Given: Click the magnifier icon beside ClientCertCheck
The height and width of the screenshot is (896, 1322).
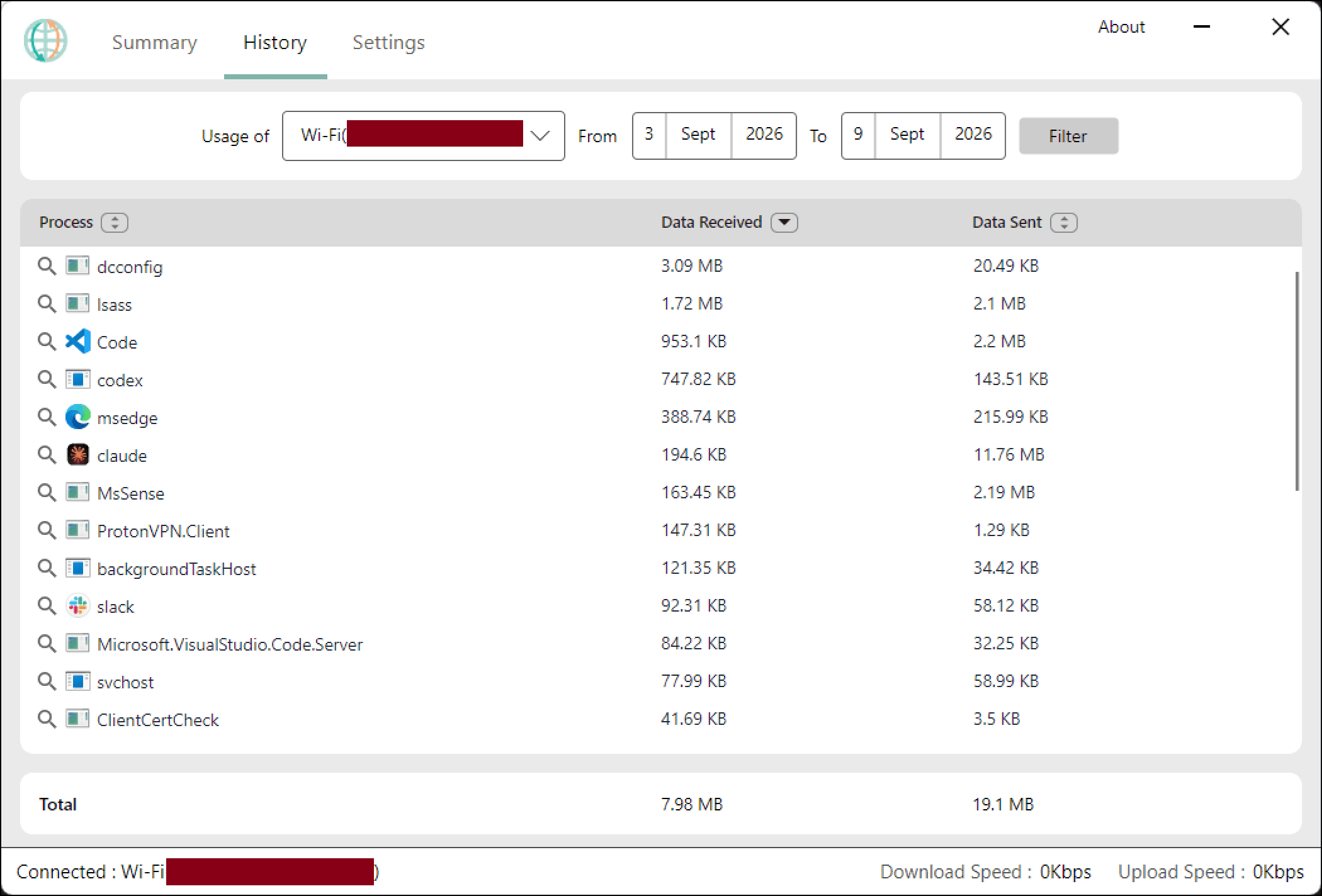Looking at the screenshot, I should click(x=47, y=719).
